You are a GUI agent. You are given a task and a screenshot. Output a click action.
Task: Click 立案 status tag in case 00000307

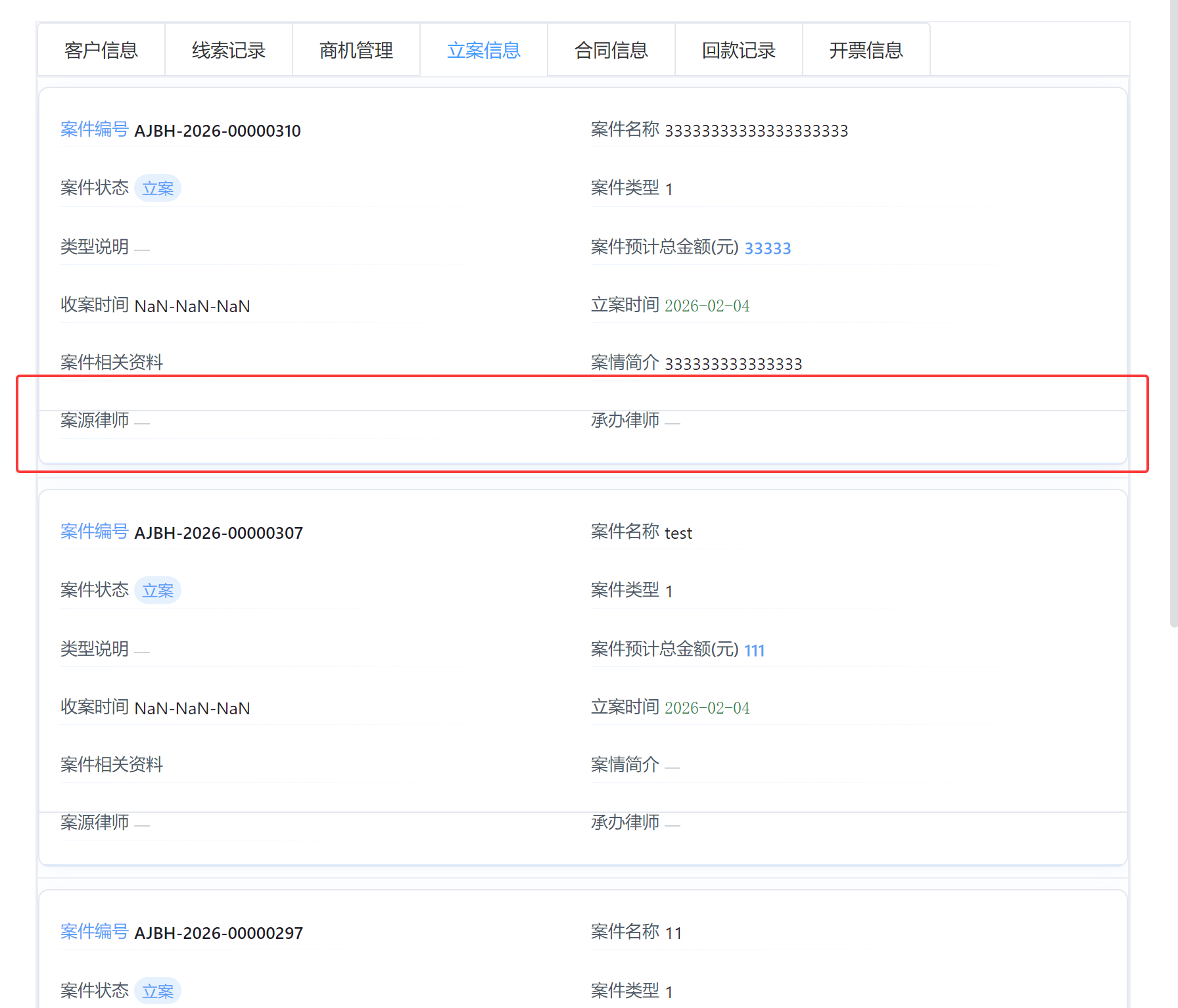click(158, 591)
